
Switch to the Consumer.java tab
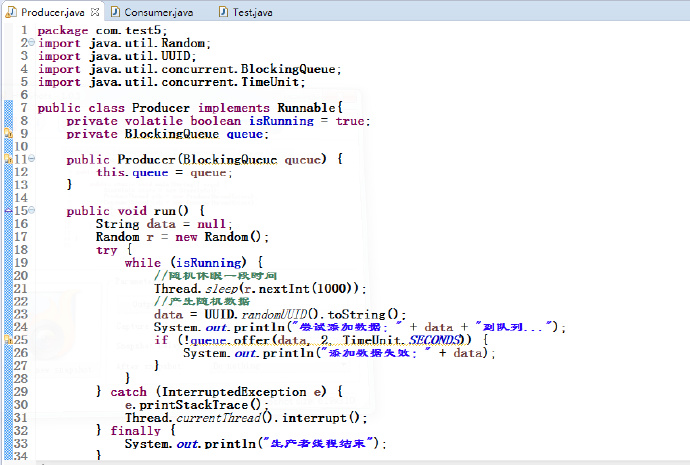[x=158, y=12]
